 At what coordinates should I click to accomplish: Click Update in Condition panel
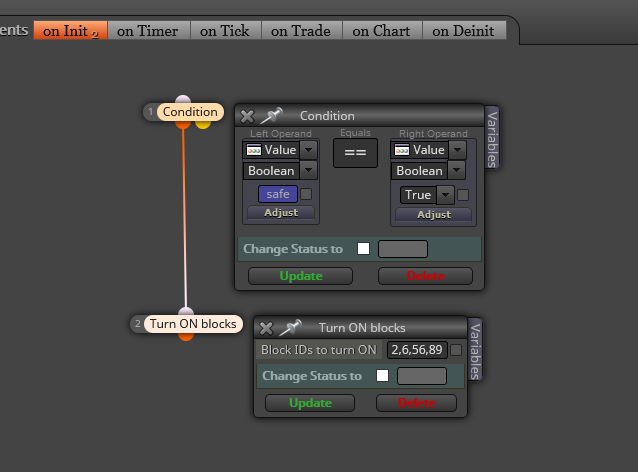click(301, 276)
